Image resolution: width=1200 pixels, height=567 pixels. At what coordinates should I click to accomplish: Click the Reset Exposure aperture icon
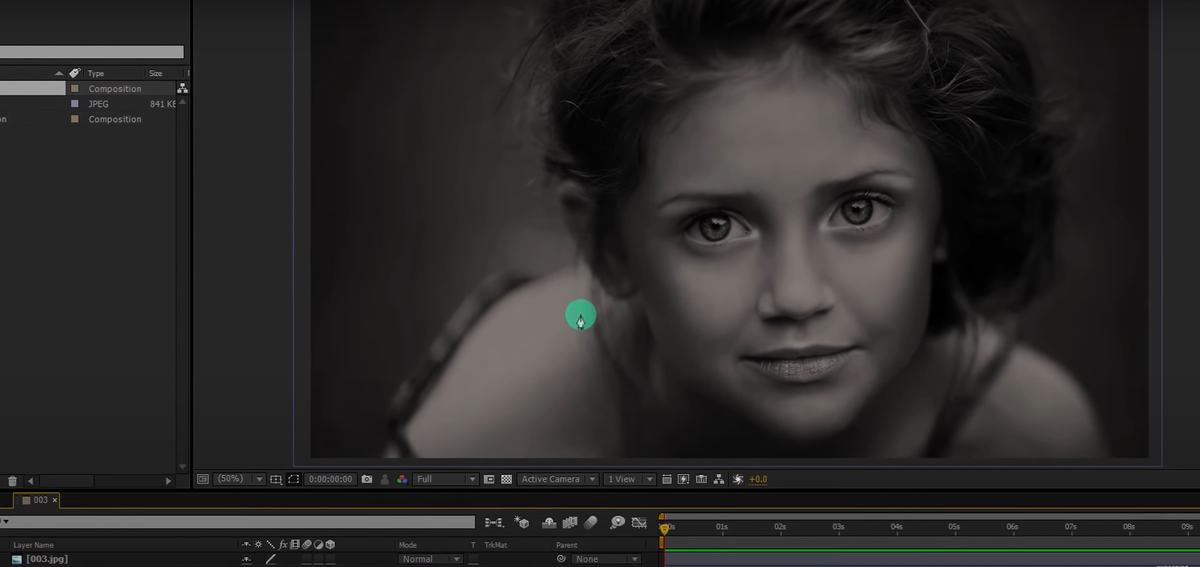738,479
